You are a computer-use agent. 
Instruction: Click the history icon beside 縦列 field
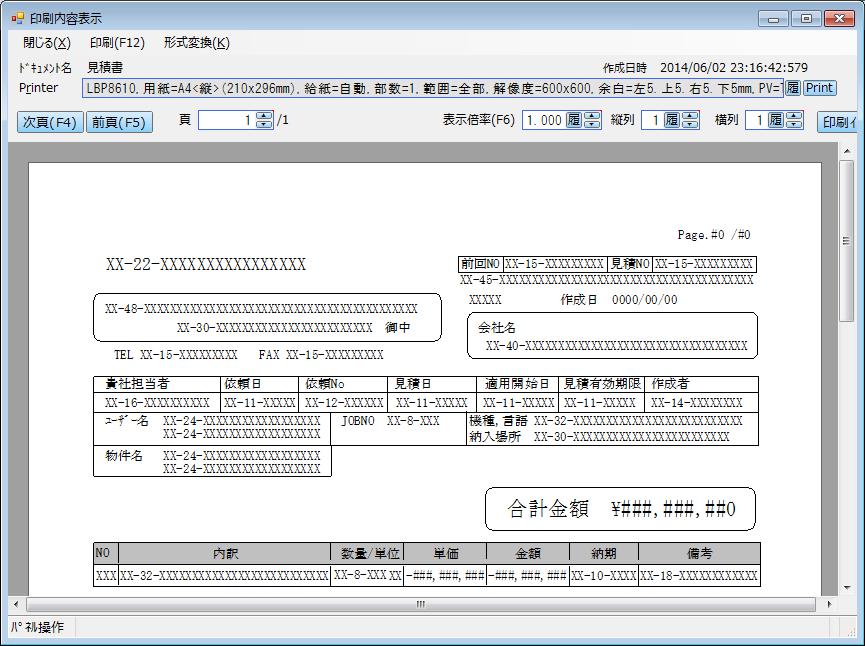point(672,120)
